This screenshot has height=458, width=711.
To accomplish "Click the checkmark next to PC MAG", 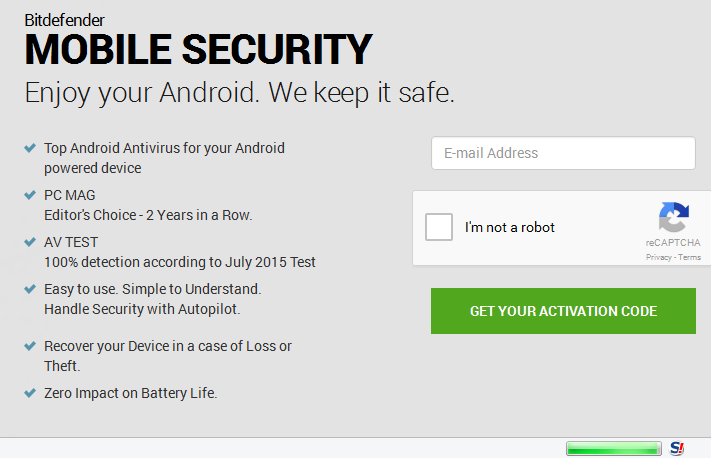I will tap(31, 195).
